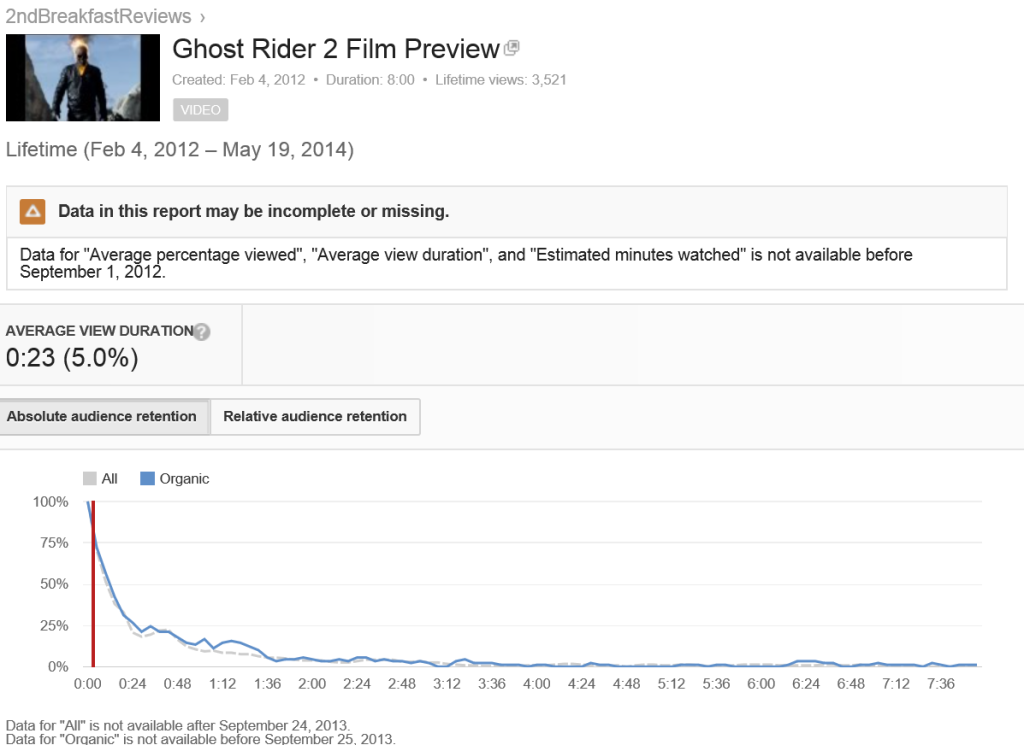Click the orange warning triangle icon
The height and width of the screenshot is (745, 1024).
pos(33,212)
